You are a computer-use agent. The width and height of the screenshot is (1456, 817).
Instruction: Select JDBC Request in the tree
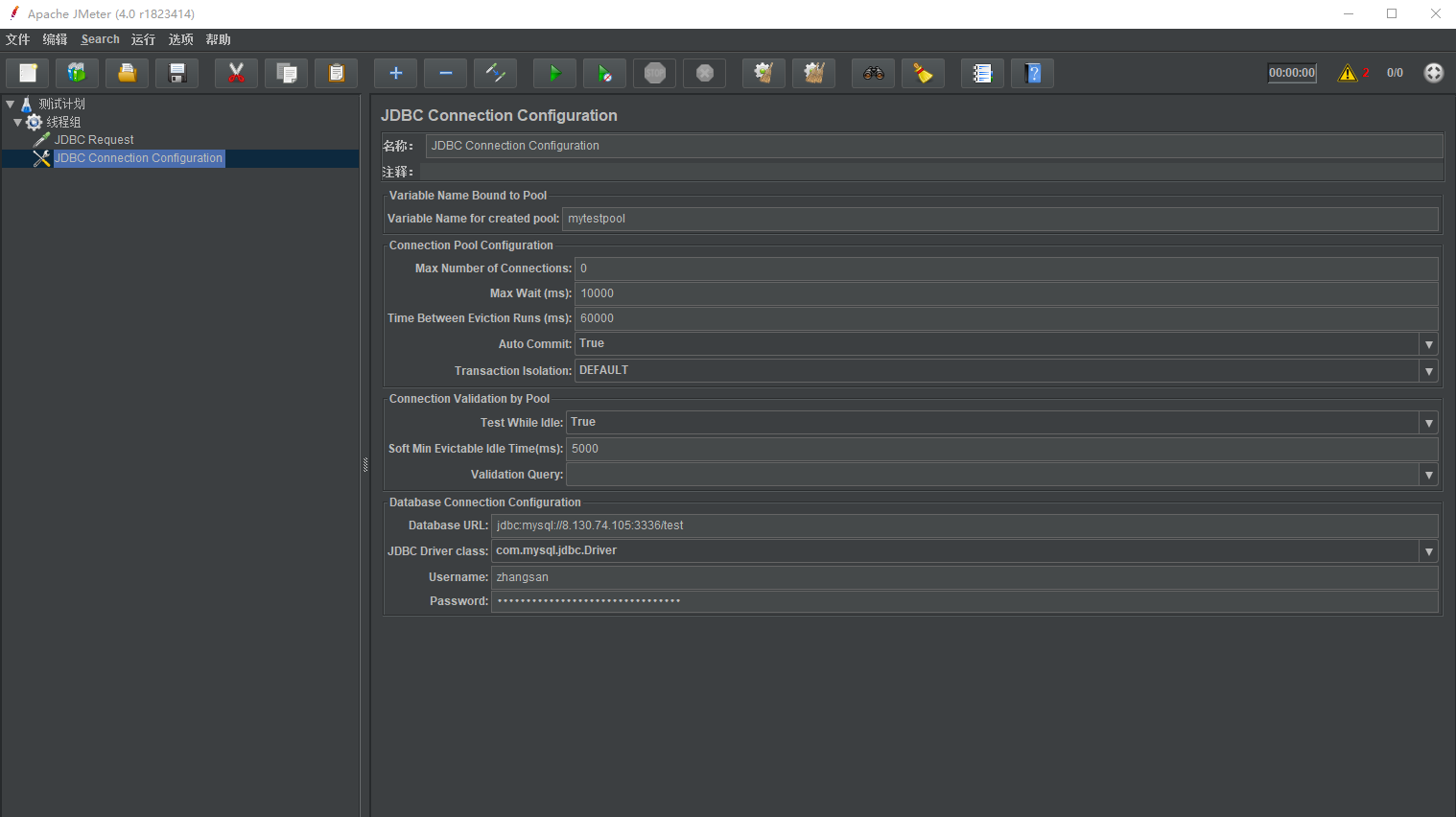[x=93, y=140]
